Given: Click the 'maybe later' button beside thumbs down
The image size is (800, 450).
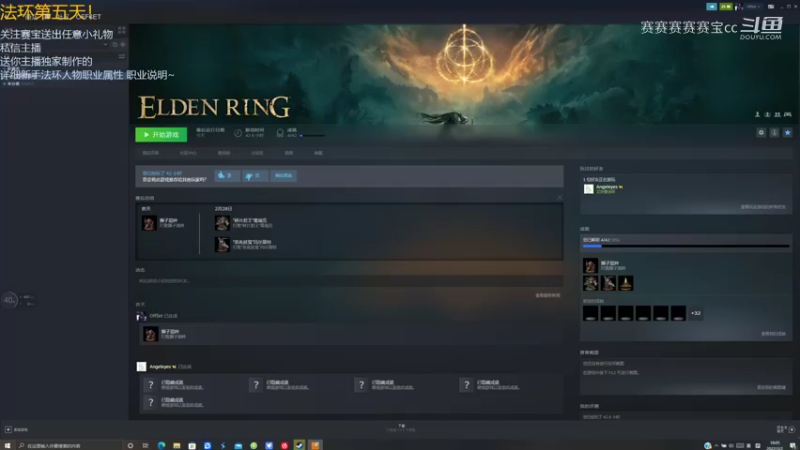Looking at the screenshot, I should (283, 176).
